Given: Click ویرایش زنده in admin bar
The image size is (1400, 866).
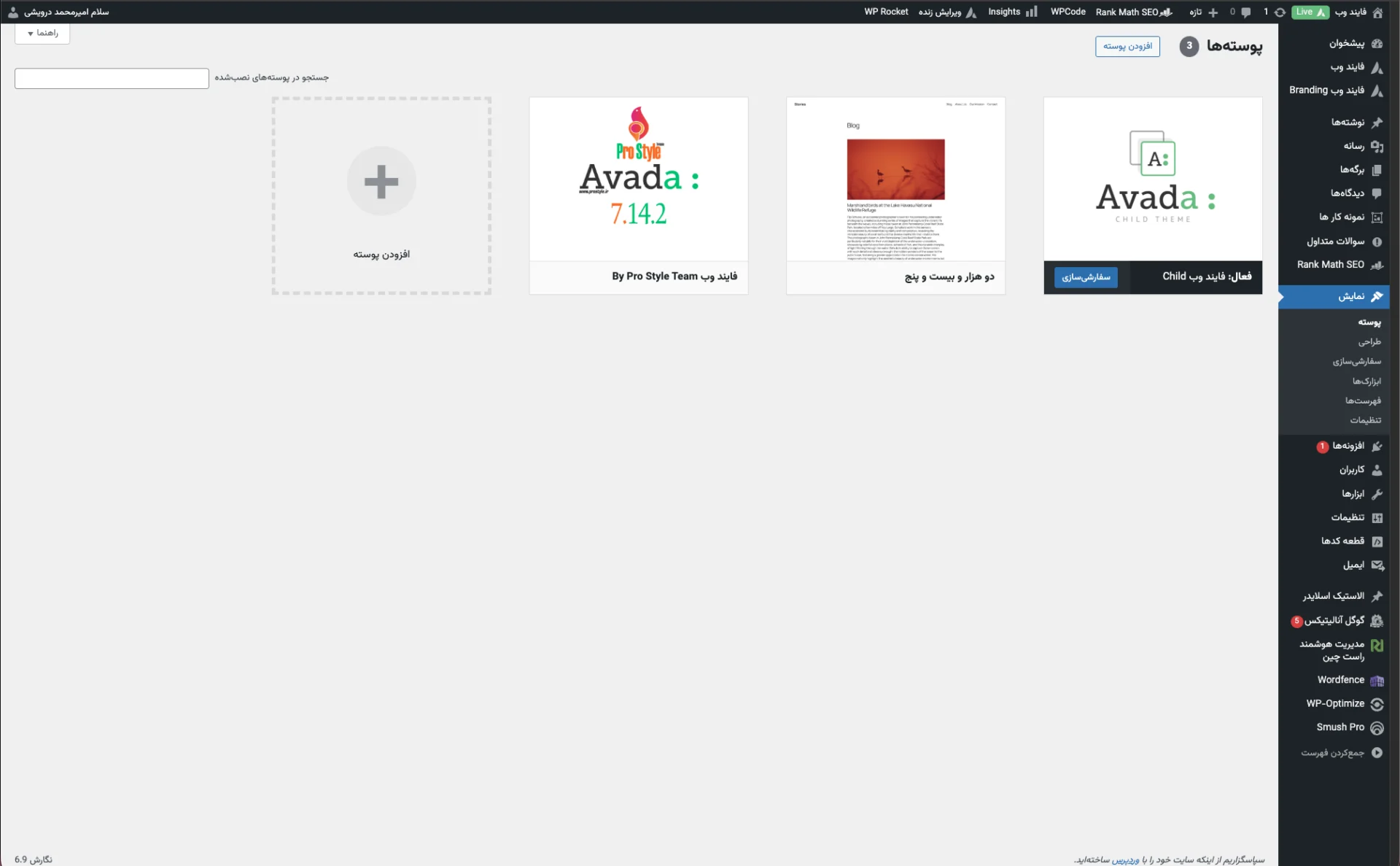Looking at the screenshot, I should pyautogui.click(x=947, y=12).
